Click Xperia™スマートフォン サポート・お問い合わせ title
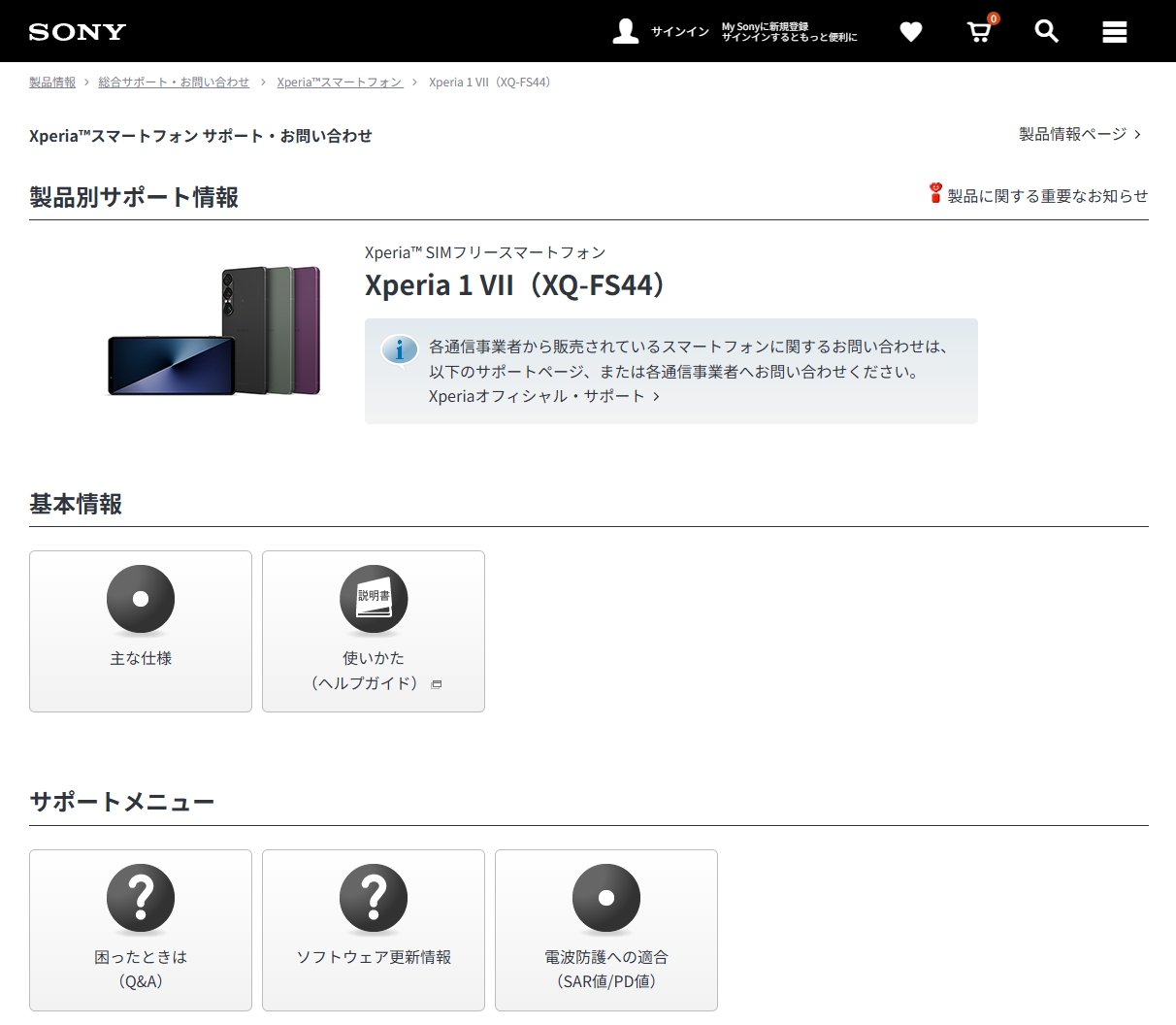 (x=201, y=136)
